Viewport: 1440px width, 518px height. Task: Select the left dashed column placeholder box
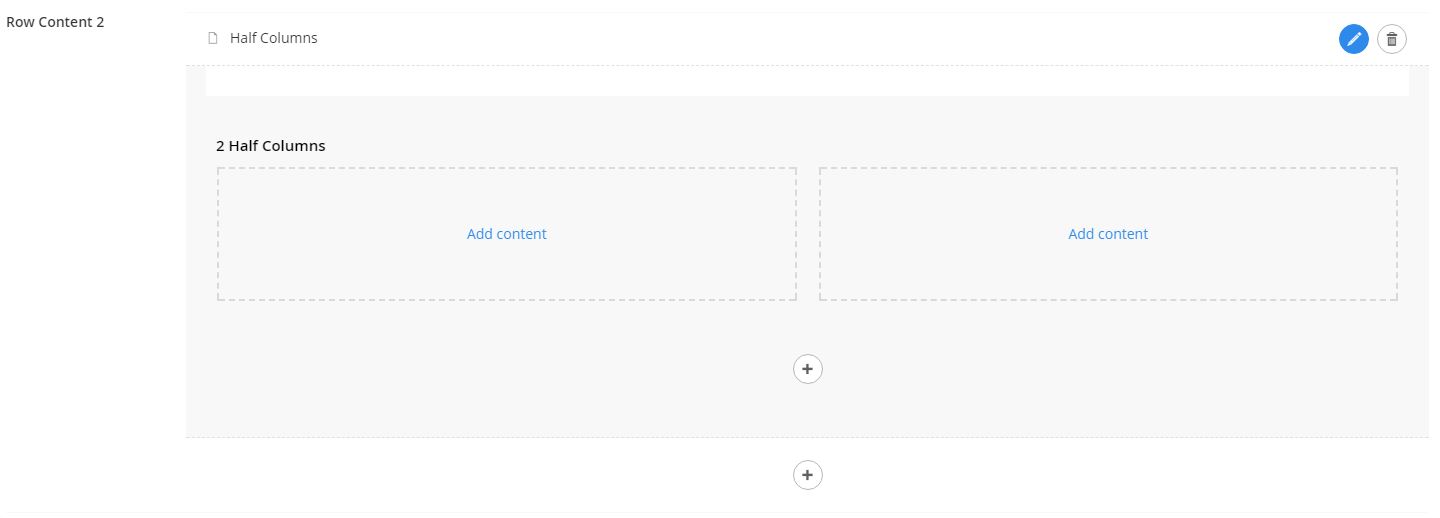tap(507, 234)
